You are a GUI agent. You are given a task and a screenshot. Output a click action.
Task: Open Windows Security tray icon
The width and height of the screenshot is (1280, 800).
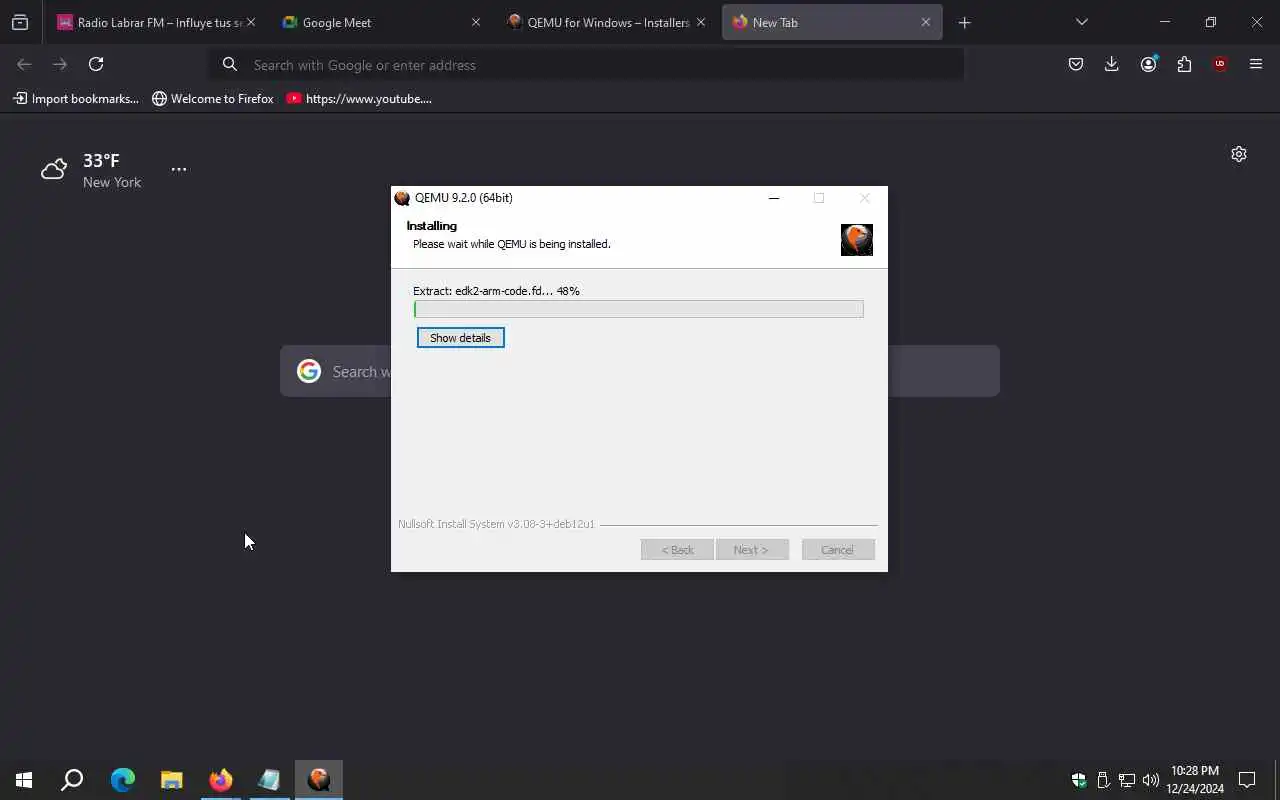tap(1079, 780)
